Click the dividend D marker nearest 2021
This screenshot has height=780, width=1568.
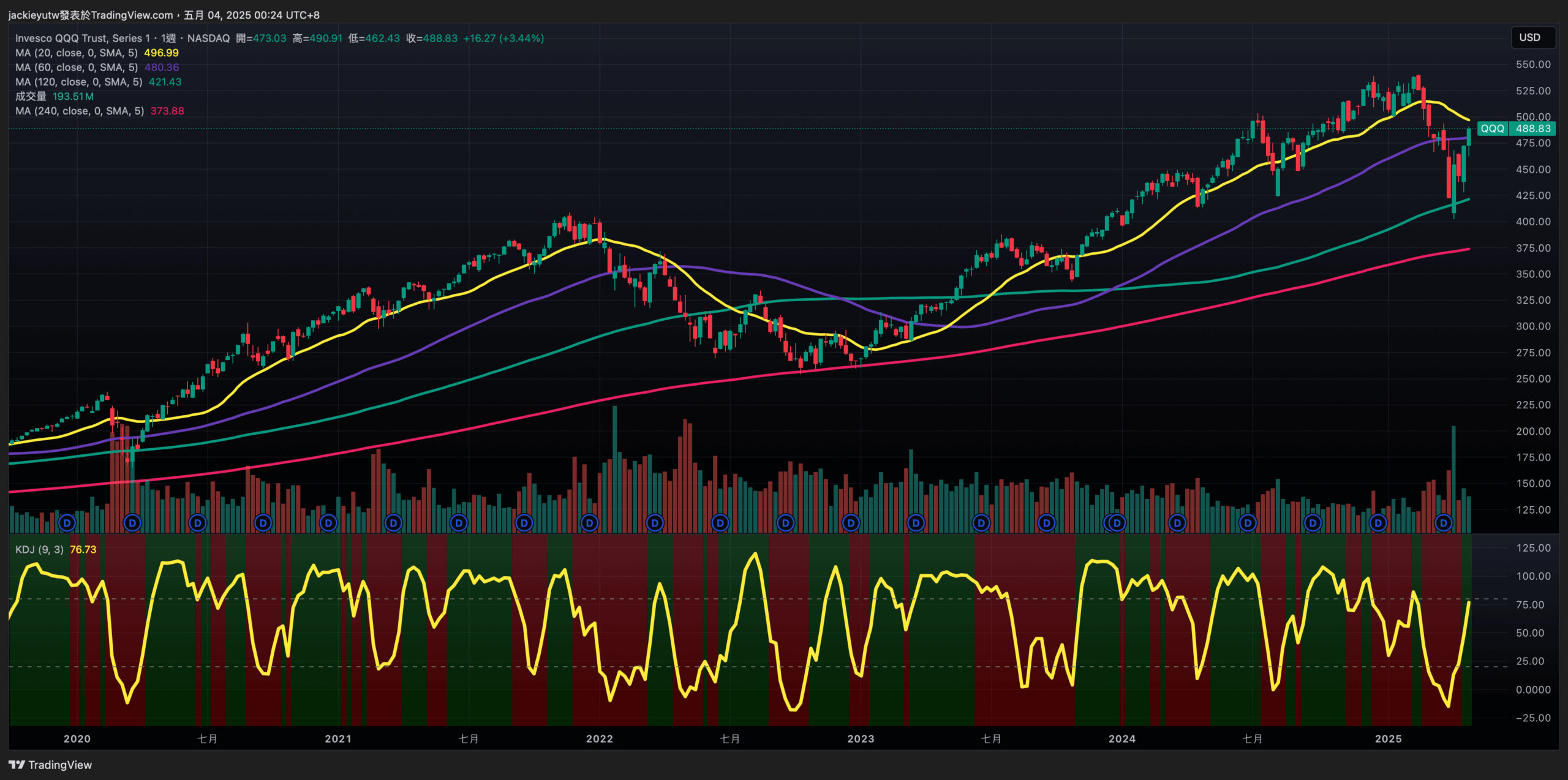coord(328,523)
